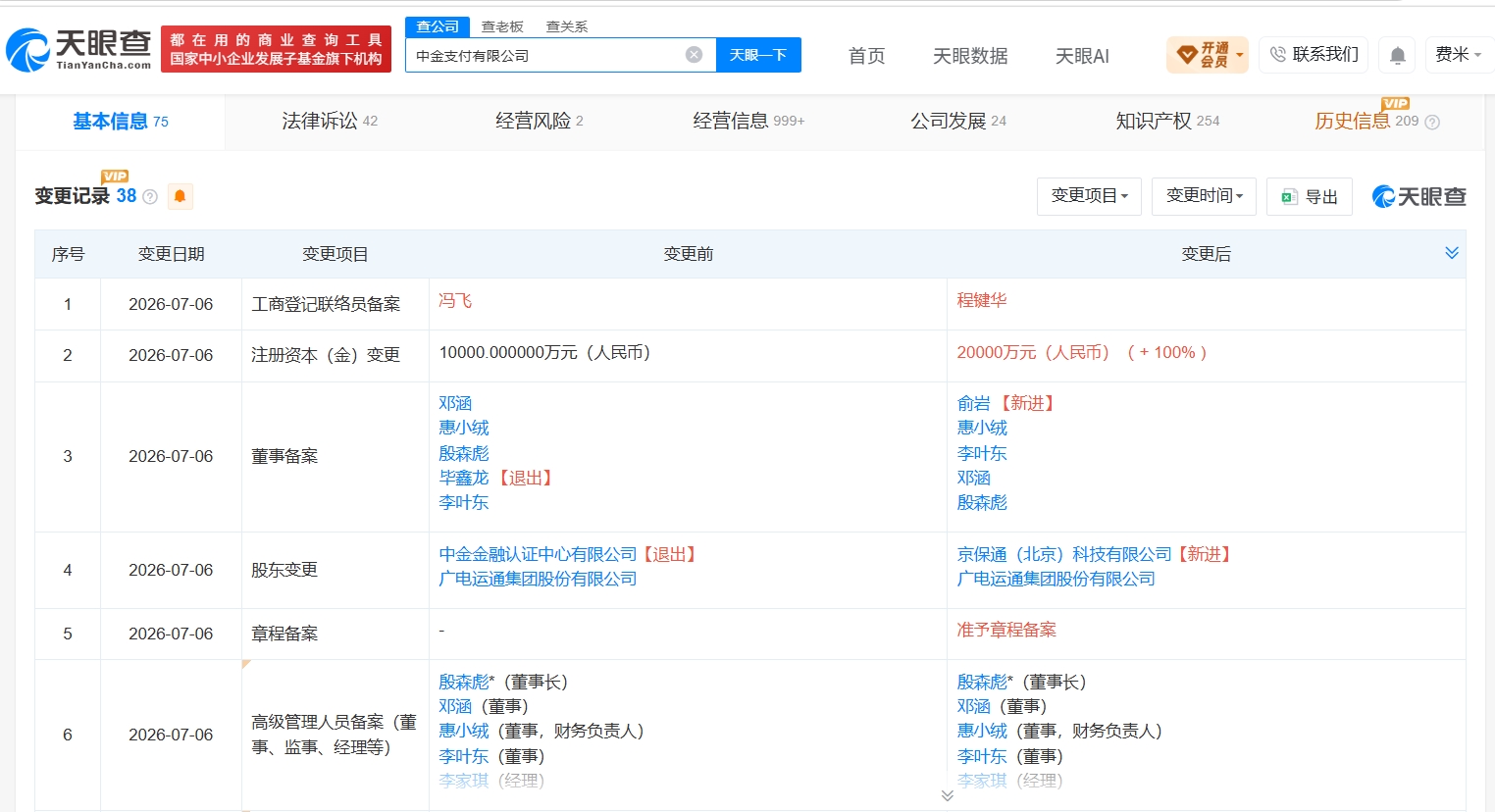
Task: Switch to the 查老板 search tab
Action: [502, 26]
